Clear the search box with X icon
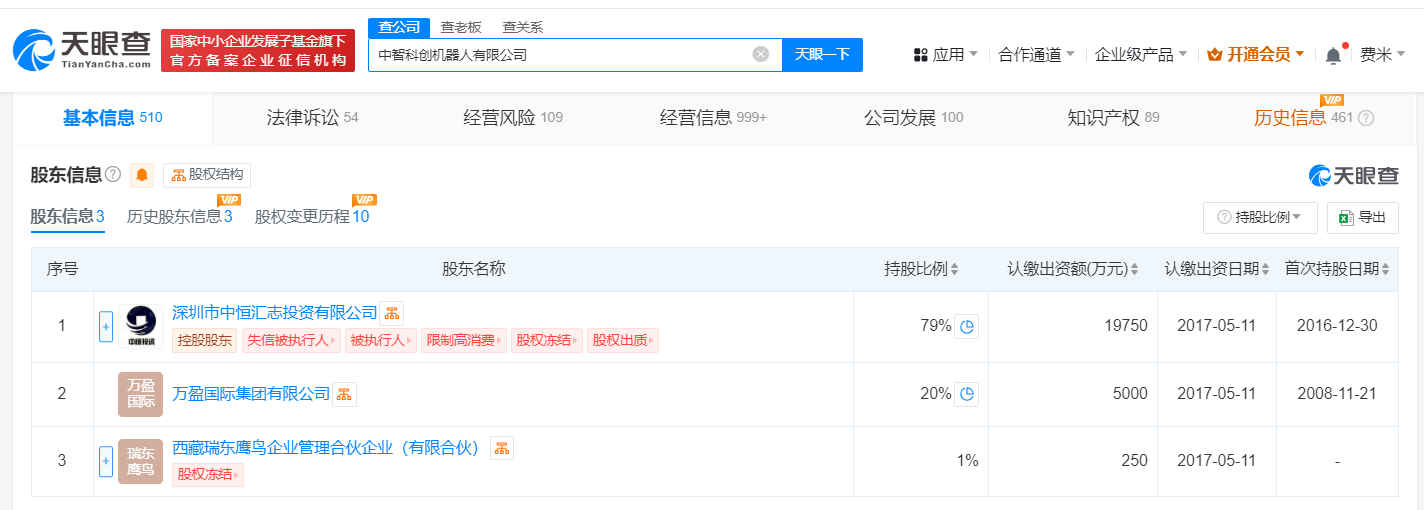 [x=761, y=55]
